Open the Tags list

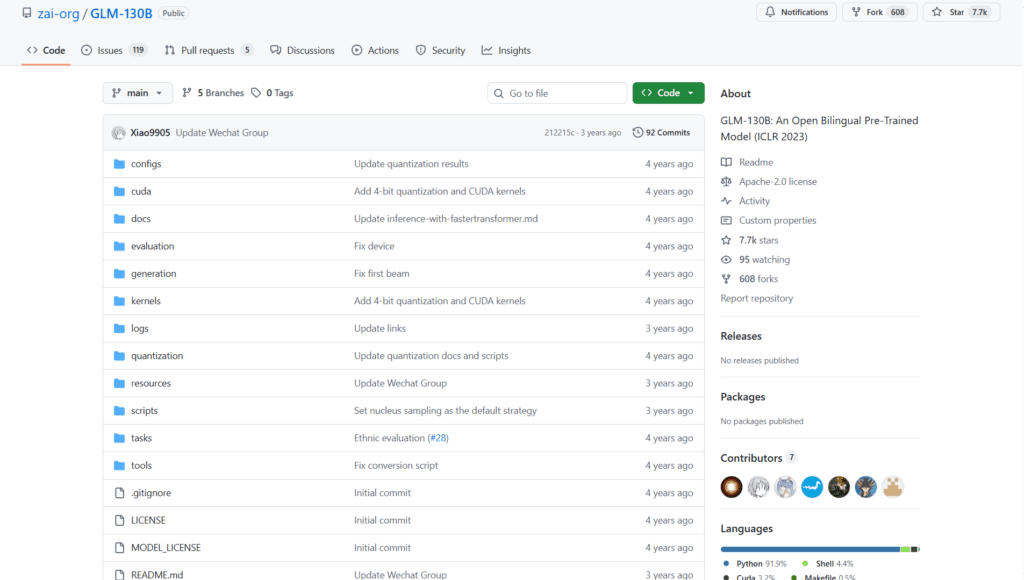pyautogui.click(x=272, y=93)
